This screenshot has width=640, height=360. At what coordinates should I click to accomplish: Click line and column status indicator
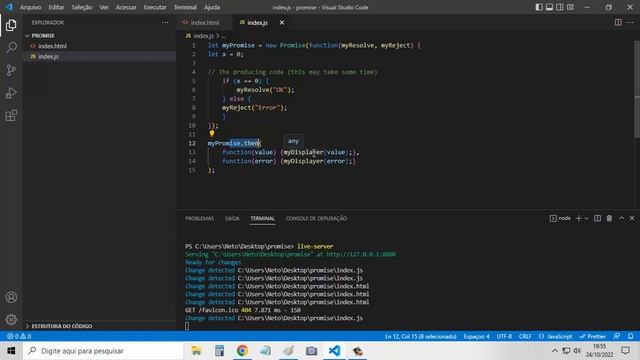pos(420,336)
